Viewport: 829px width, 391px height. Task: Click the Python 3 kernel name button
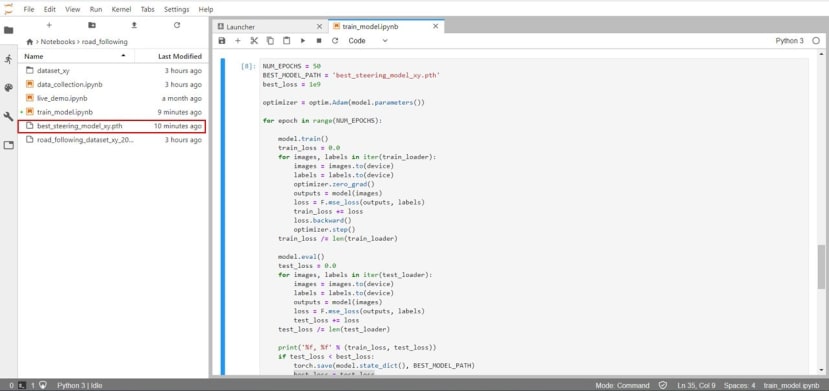click(x=789, y=41)
